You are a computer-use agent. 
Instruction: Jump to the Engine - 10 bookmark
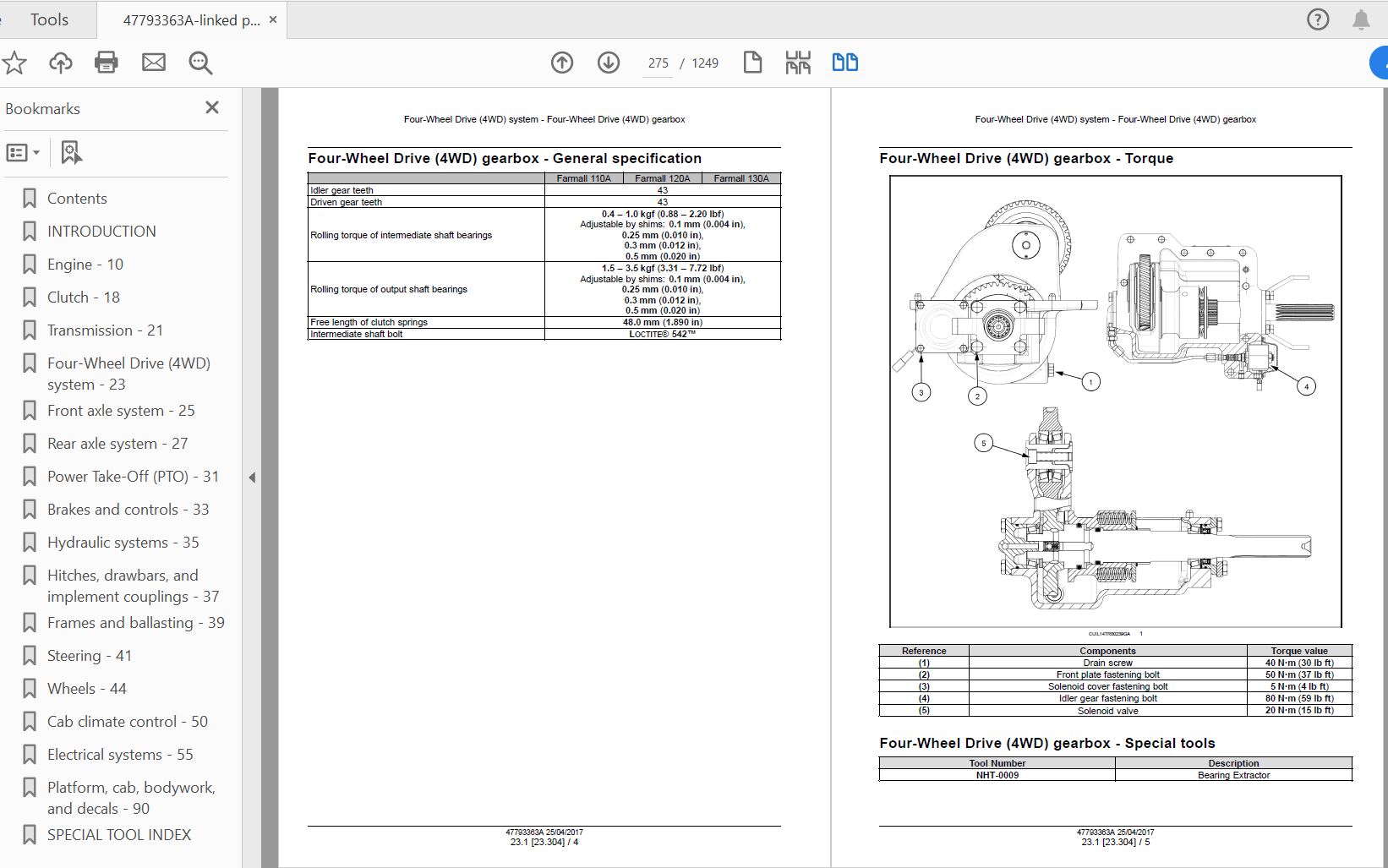tap(85, 265)
